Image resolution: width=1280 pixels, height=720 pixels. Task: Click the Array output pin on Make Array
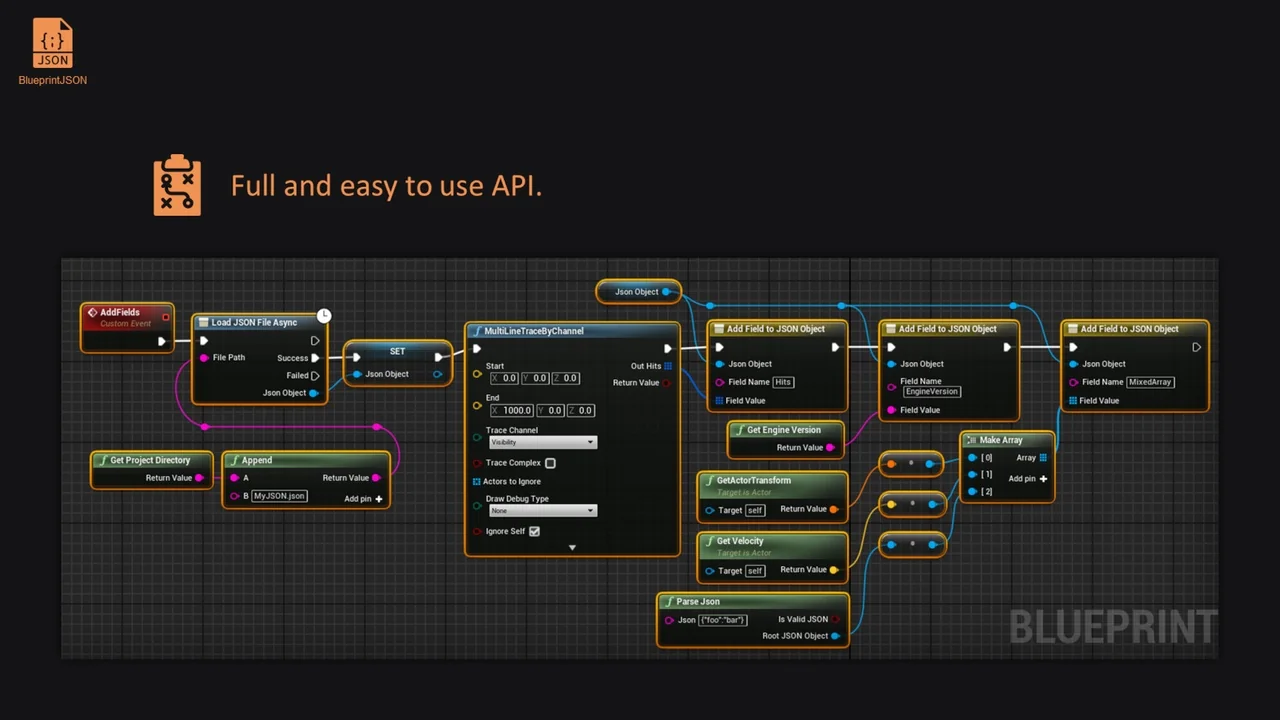[x=1045, y=457]
